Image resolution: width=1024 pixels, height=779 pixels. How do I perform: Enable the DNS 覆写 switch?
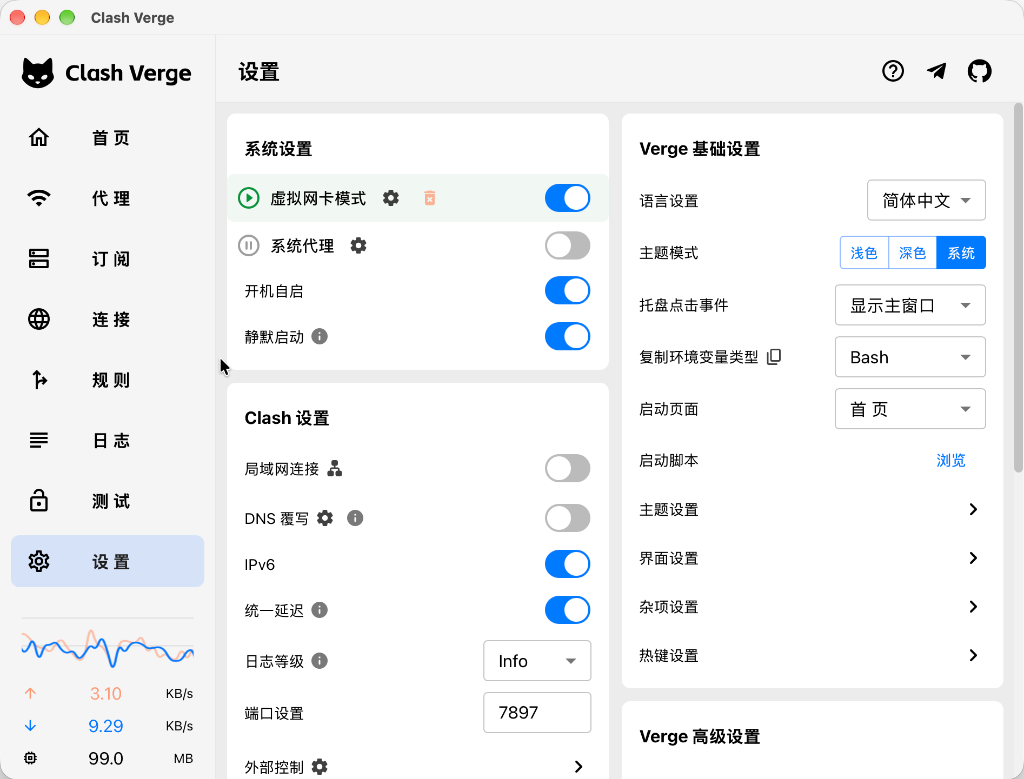[568, 518]
